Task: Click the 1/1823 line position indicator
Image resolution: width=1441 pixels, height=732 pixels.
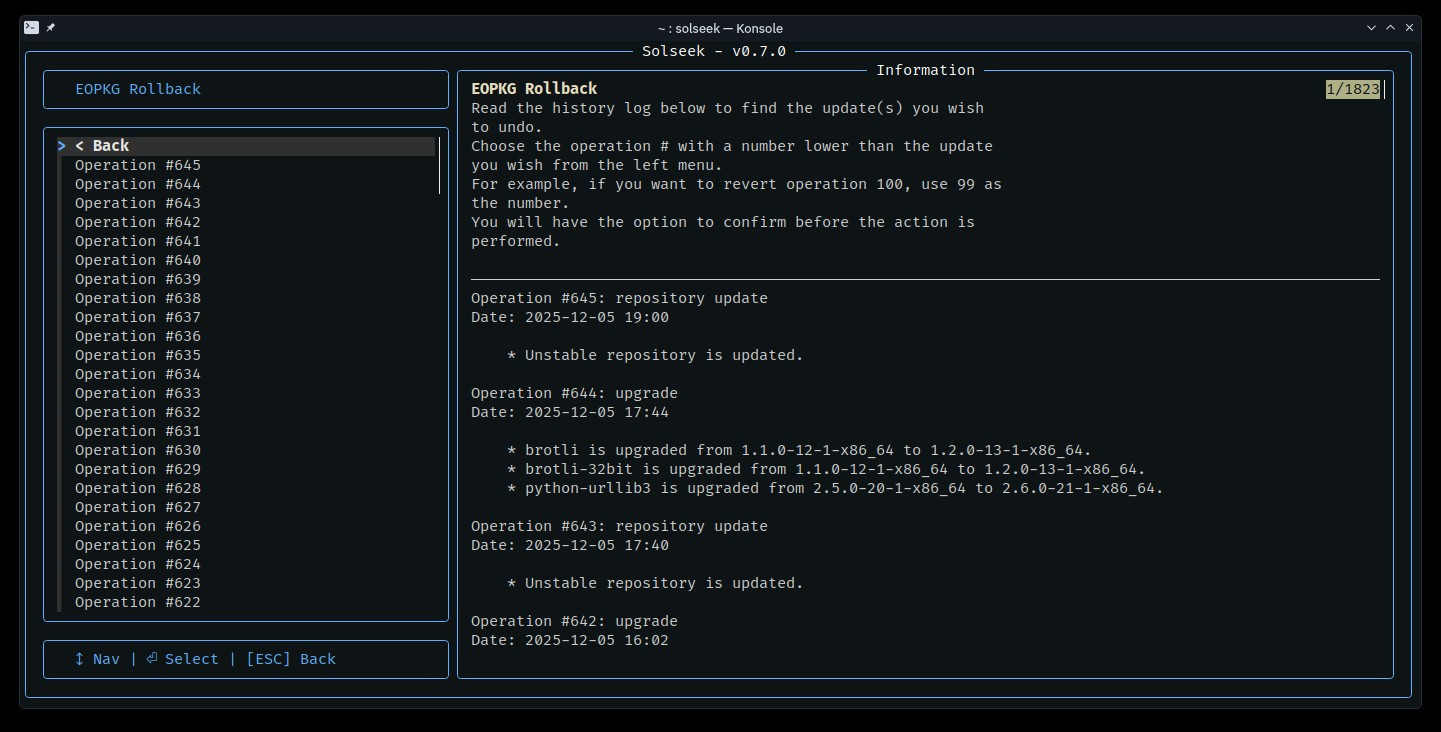Action: [x=1352, y=89]
